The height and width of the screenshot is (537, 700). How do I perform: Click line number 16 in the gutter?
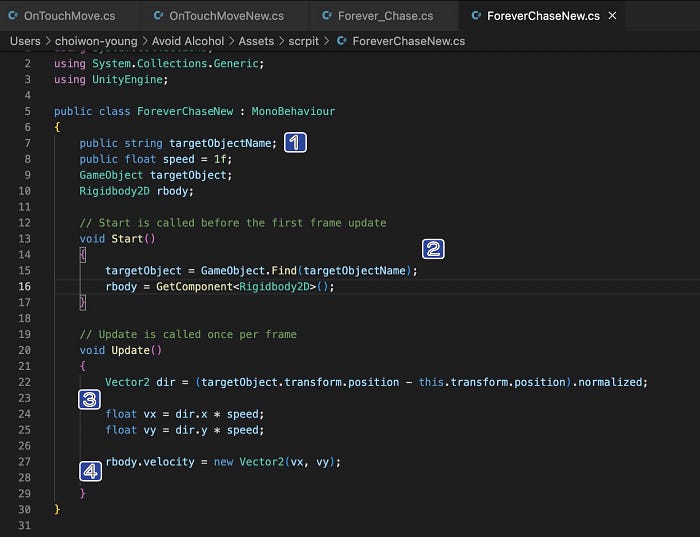(x=25, y=287)
